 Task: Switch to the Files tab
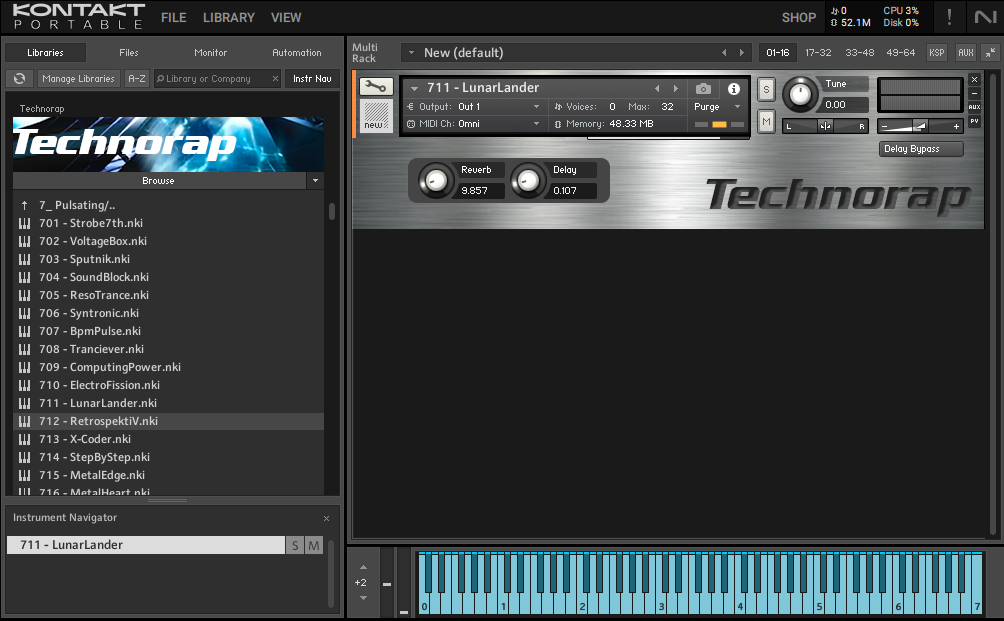pyautogui.click(x=129, y=52)
